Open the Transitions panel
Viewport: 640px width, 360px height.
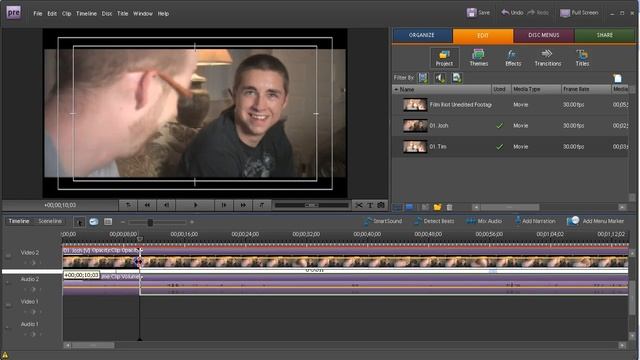(x=547, y=58)
